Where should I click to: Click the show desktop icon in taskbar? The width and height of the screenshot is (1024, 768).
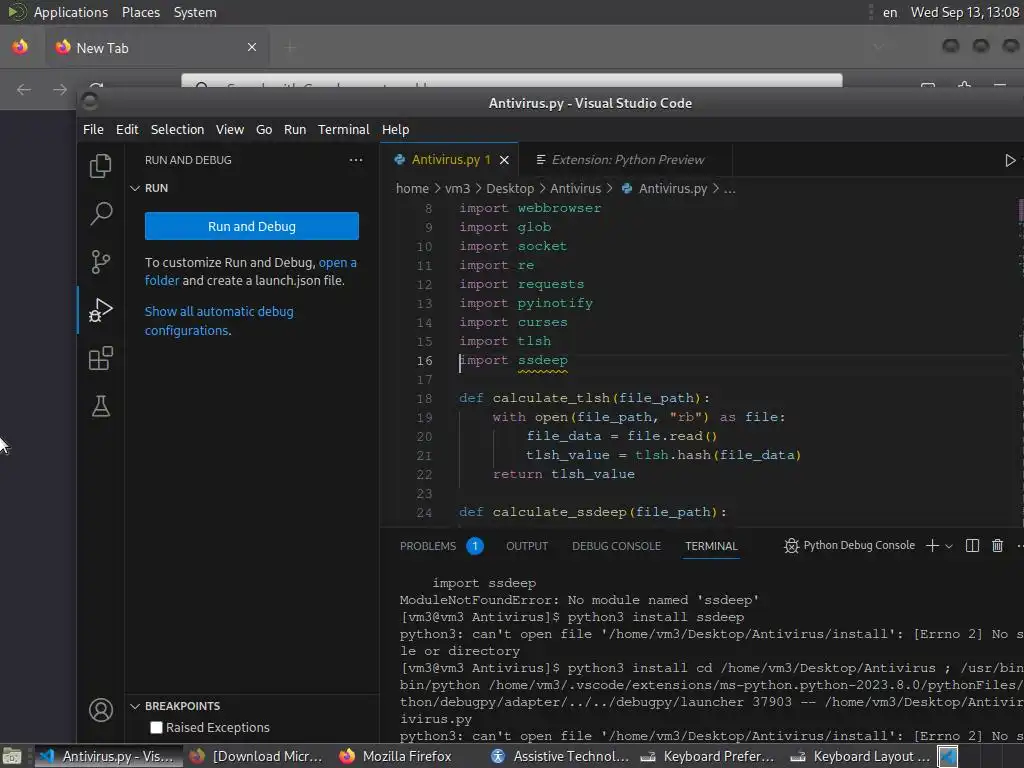click(x=12, y=756)
